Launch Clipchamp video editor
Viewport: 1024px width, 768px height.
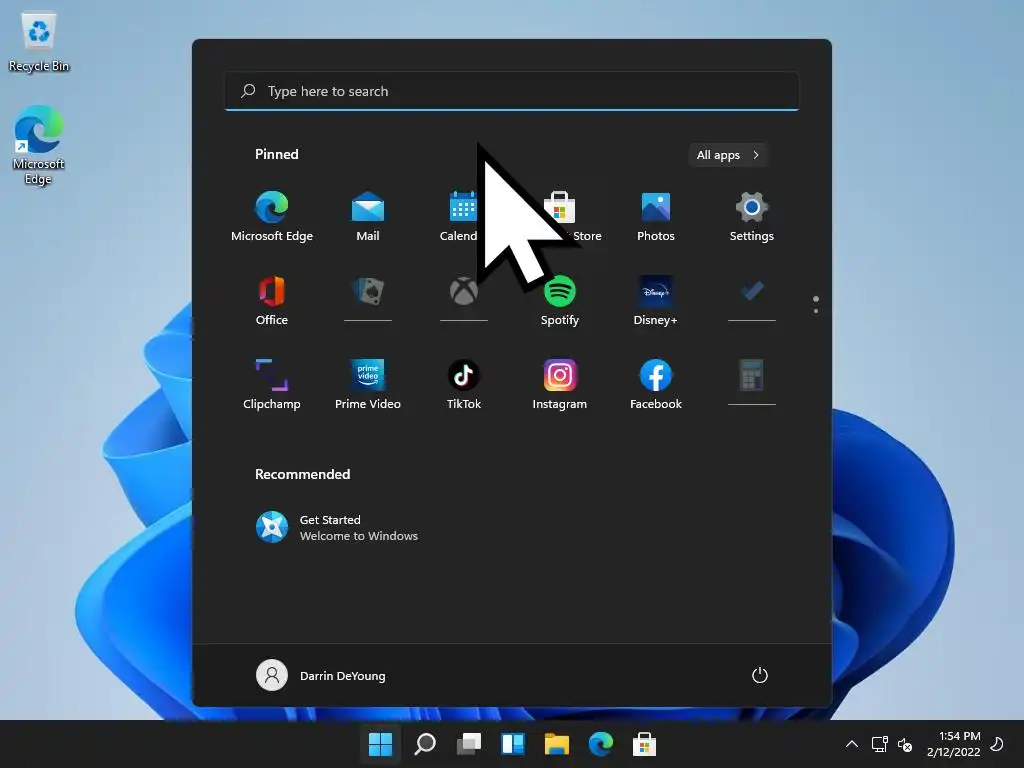(x=272, y=385)
